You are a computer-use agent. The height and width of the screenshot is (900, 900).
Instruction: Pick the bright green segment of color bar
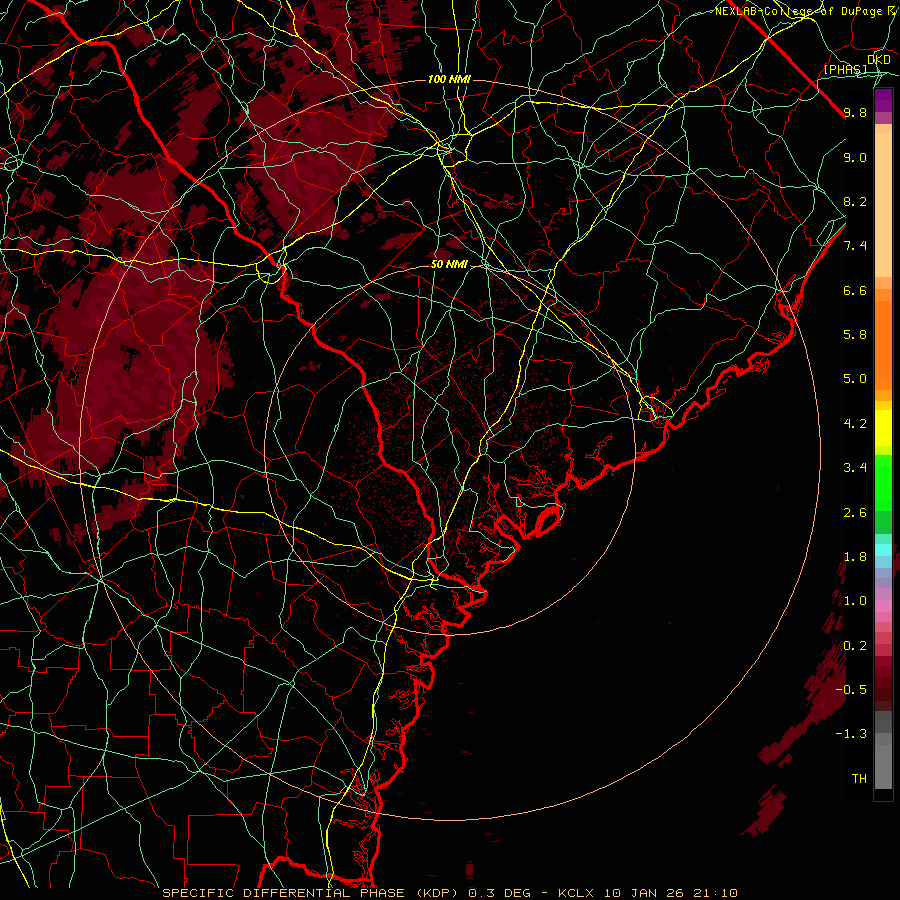[x=883, y=483]
